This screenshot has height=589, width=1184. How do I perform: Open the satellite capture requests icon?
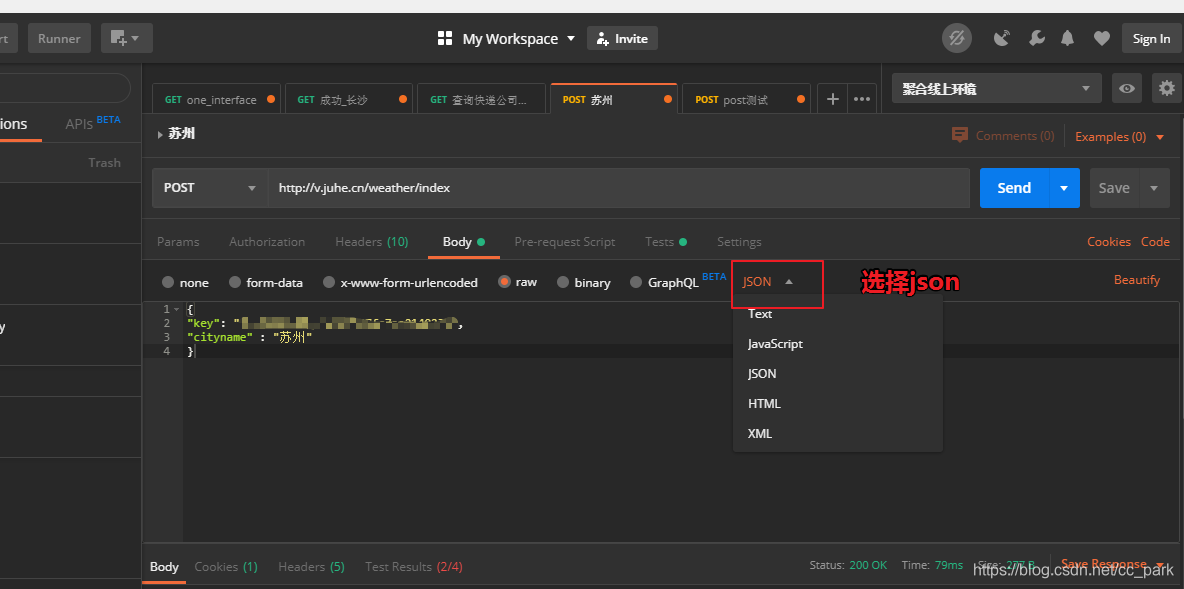(x=1002, y=39)
